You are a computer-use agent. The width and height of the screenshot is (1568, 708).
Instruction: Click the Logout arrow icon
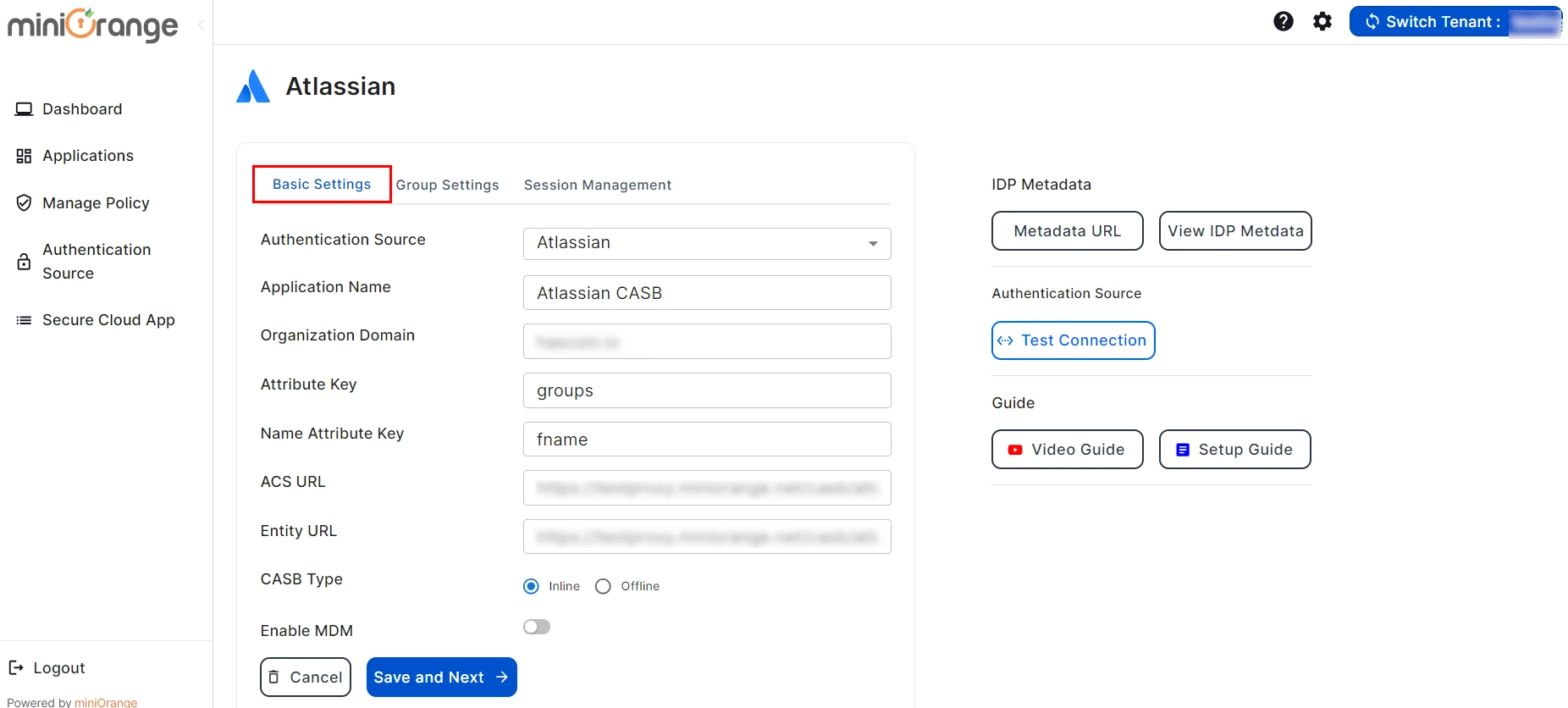pos(16,667)
